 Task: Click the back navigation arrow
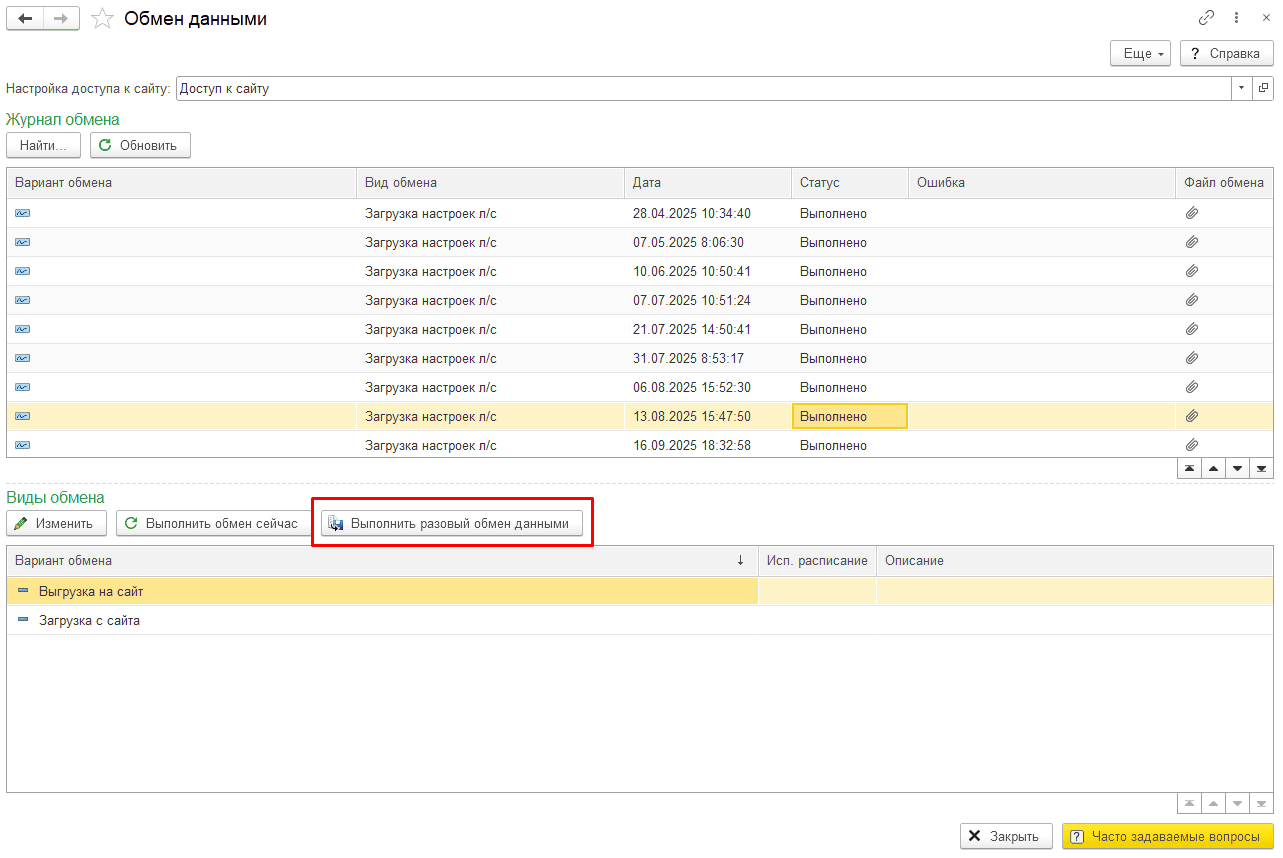25,19
